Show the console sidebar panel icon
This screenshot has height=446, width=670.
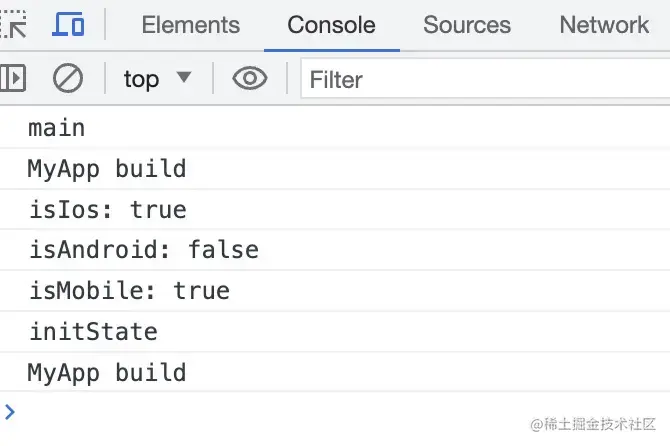pos(13,78)
